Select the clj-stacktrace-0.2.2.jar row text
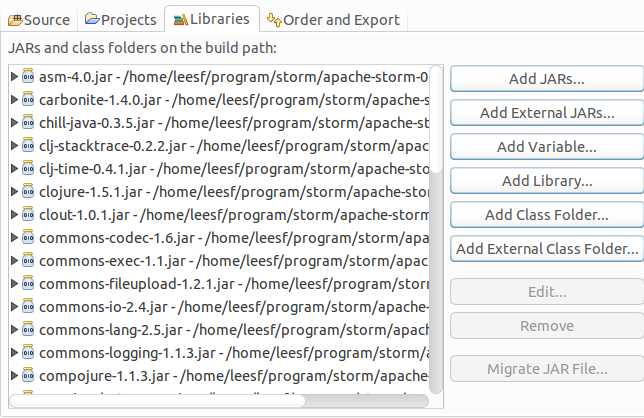 point(234,145)
